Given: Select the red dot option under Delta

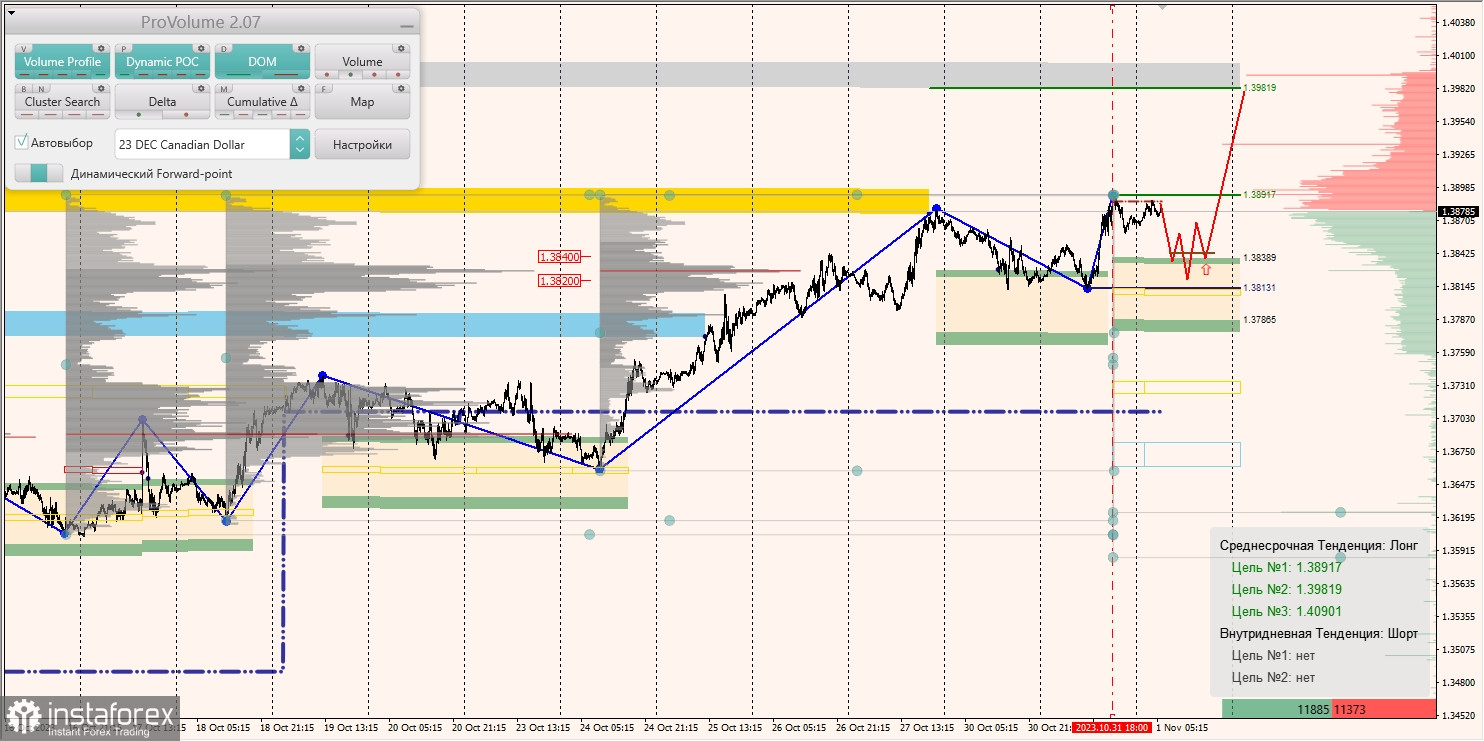Looking at the screenshot, I should (186, 115).
